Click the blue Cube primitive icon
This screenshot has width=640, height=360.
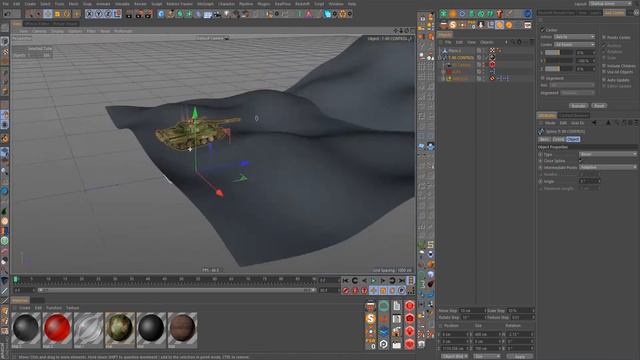coord(161,14)
